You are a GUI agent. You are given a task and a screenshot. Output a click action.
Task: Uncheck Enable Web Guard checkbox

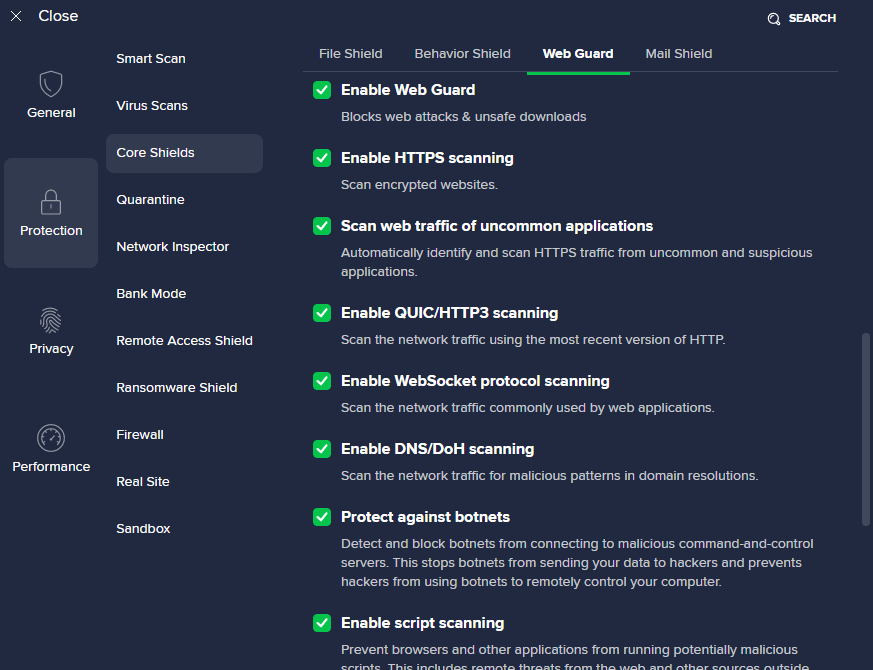coord(322,90)
